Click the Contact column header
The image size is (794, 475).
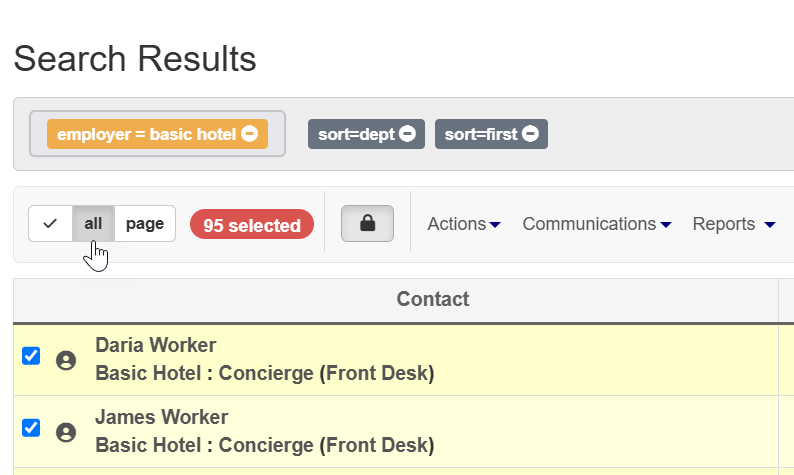click(432, 299)
